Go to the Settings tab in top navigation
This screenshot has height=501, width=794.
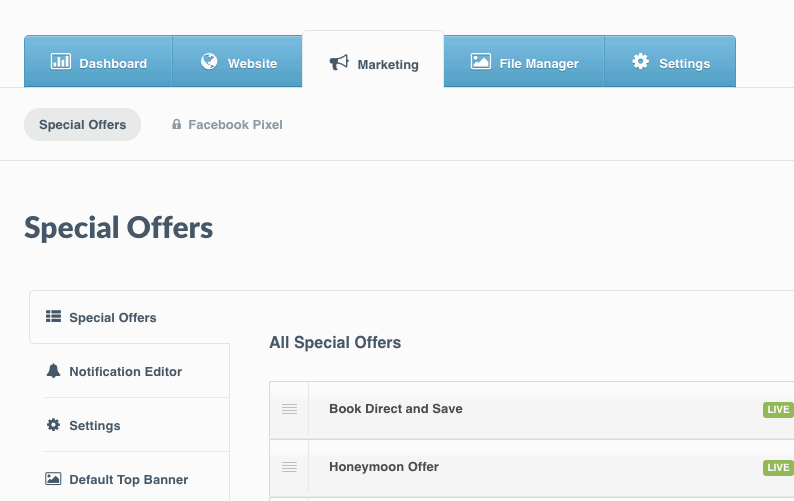(x=670, y=61)
